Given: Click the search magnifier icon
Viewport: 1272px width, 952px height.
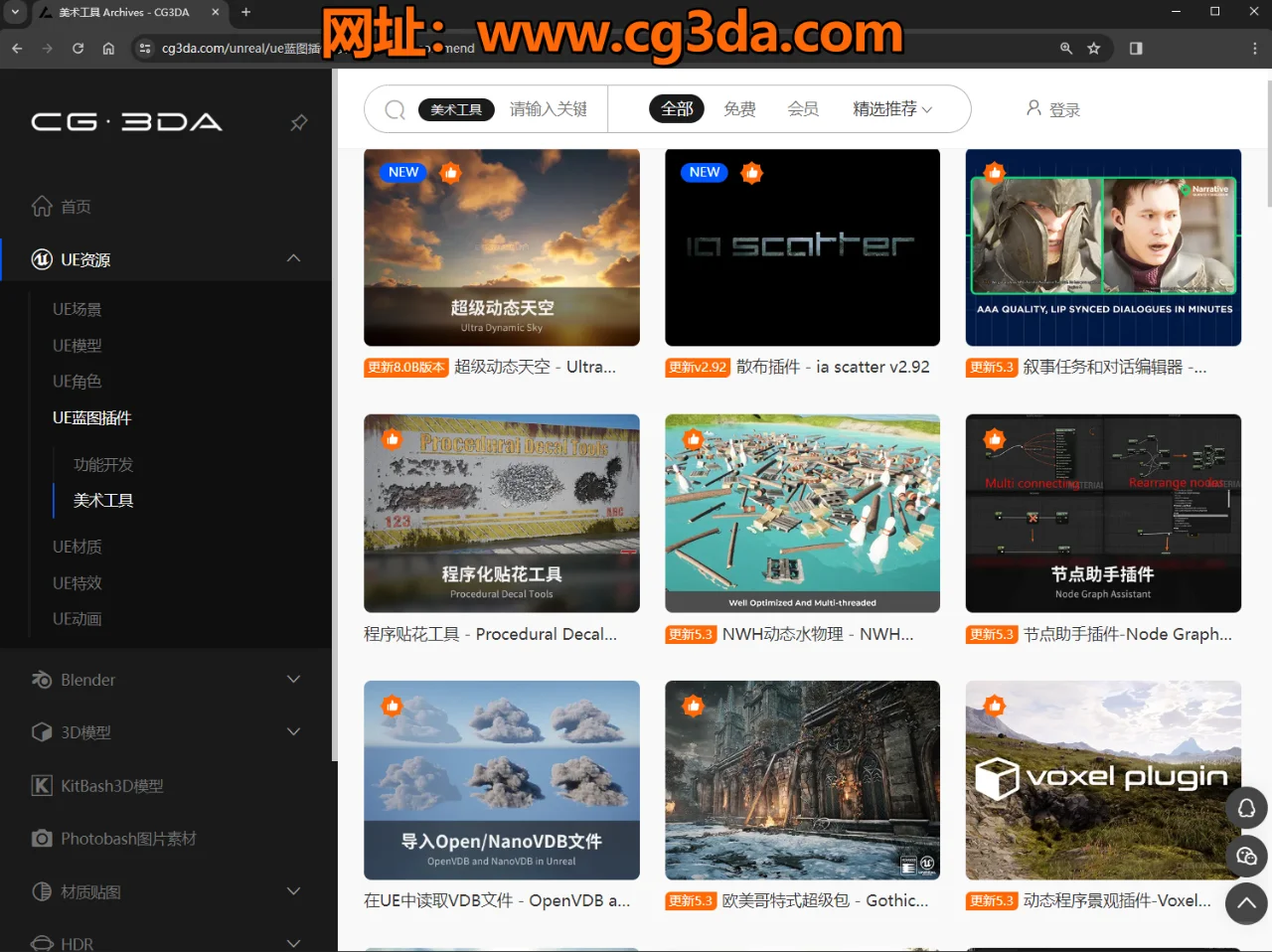Looking at the screenshot, I should click(394, 109).
